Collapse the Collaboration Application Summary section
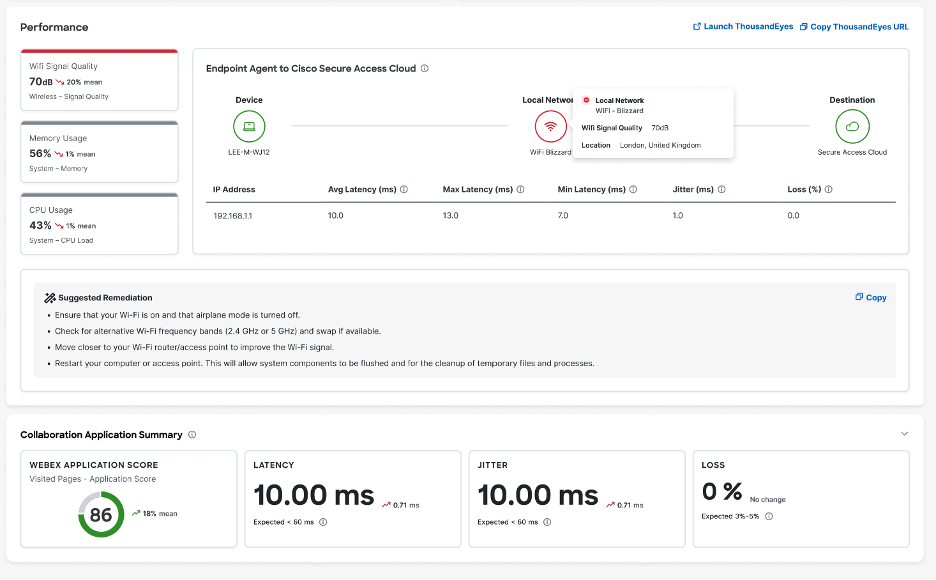 pyautogui.click(x=904, y=434)
